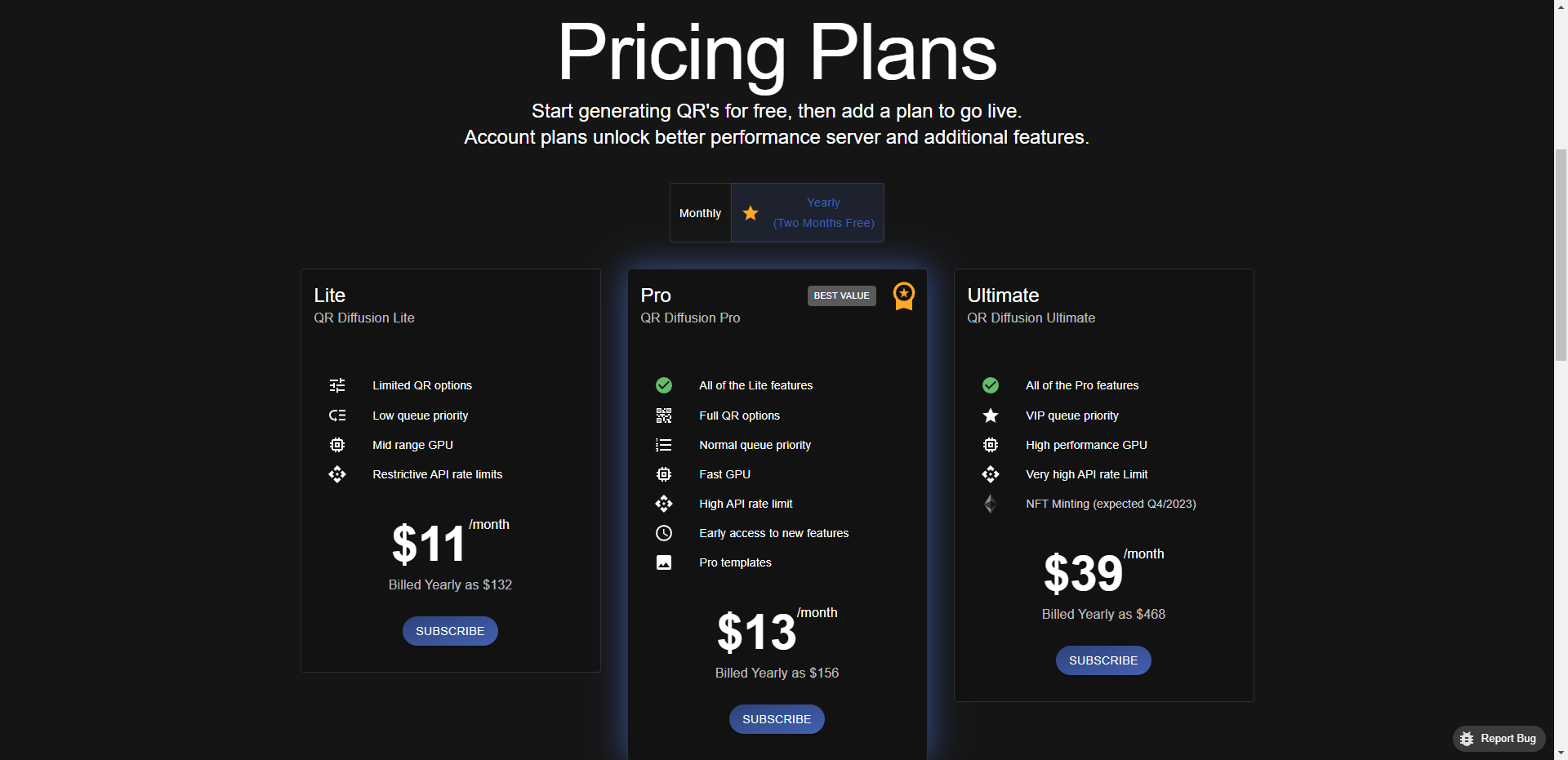Screen dimensions: 1568x760
Task: Click the bug icon in Report Bug
Action: click(x=1467, y=739)
